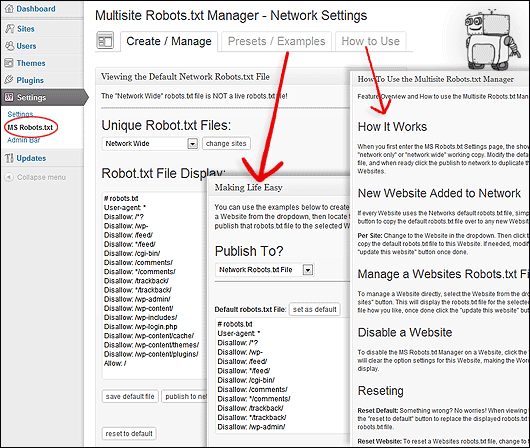Switch to How to Use tab

[370, 41]
